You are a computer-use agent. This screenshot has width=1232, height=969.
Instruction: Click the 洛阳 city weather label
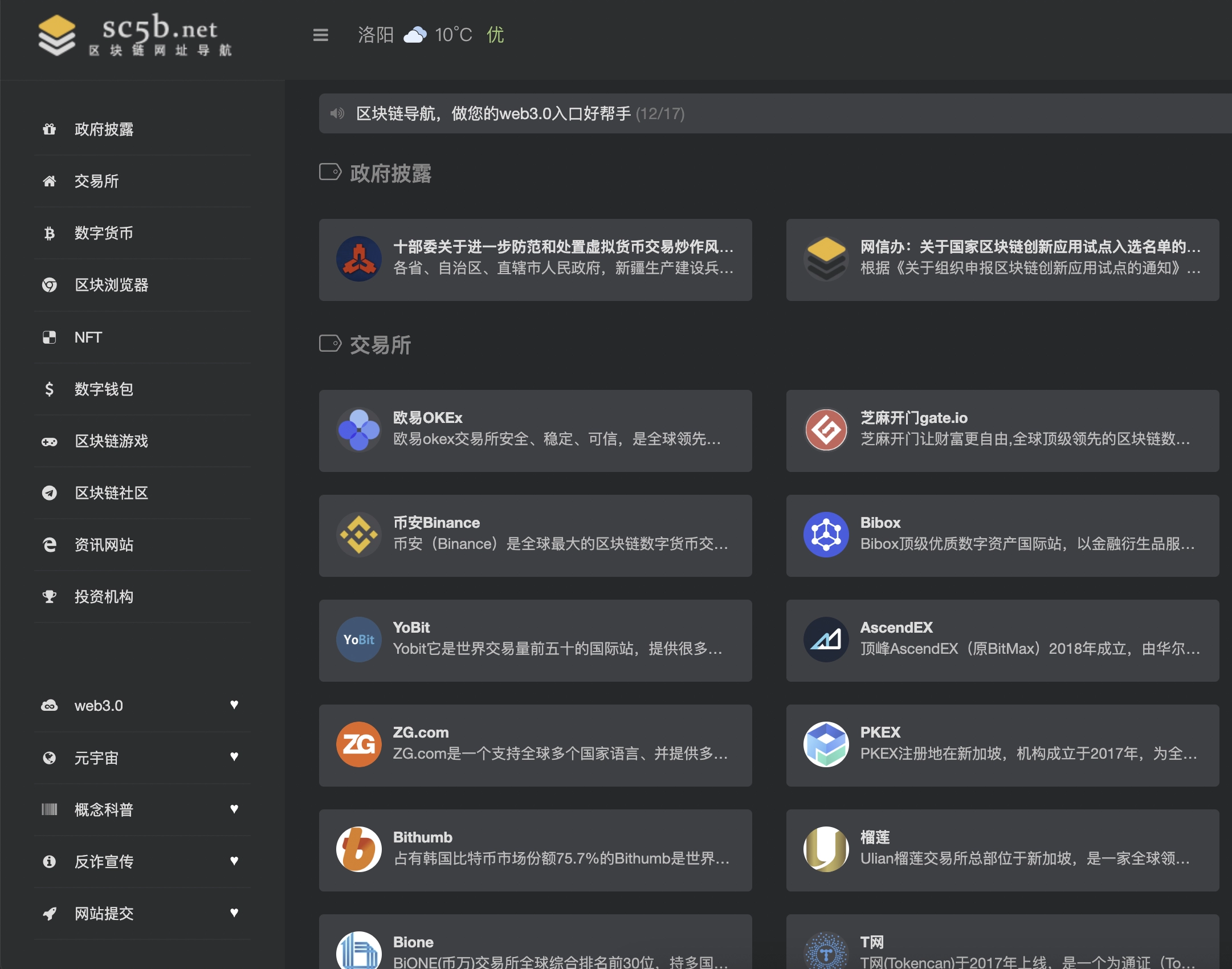coord(376,35)
